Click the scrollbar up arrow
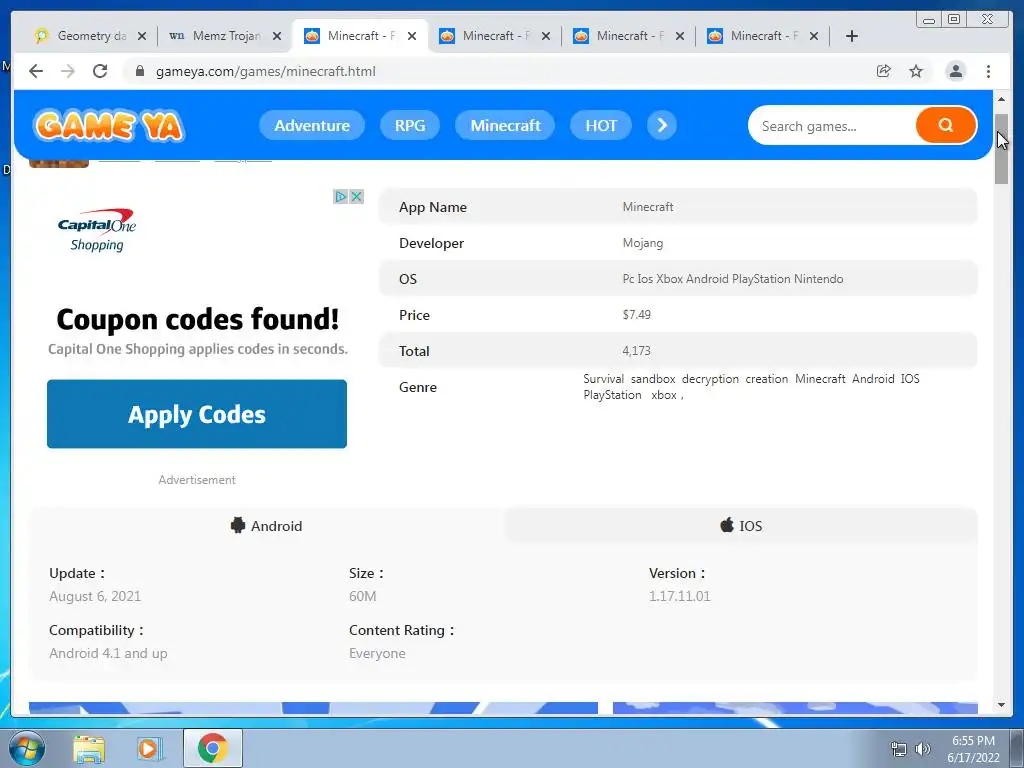1024x768 pixels. 1001,99
